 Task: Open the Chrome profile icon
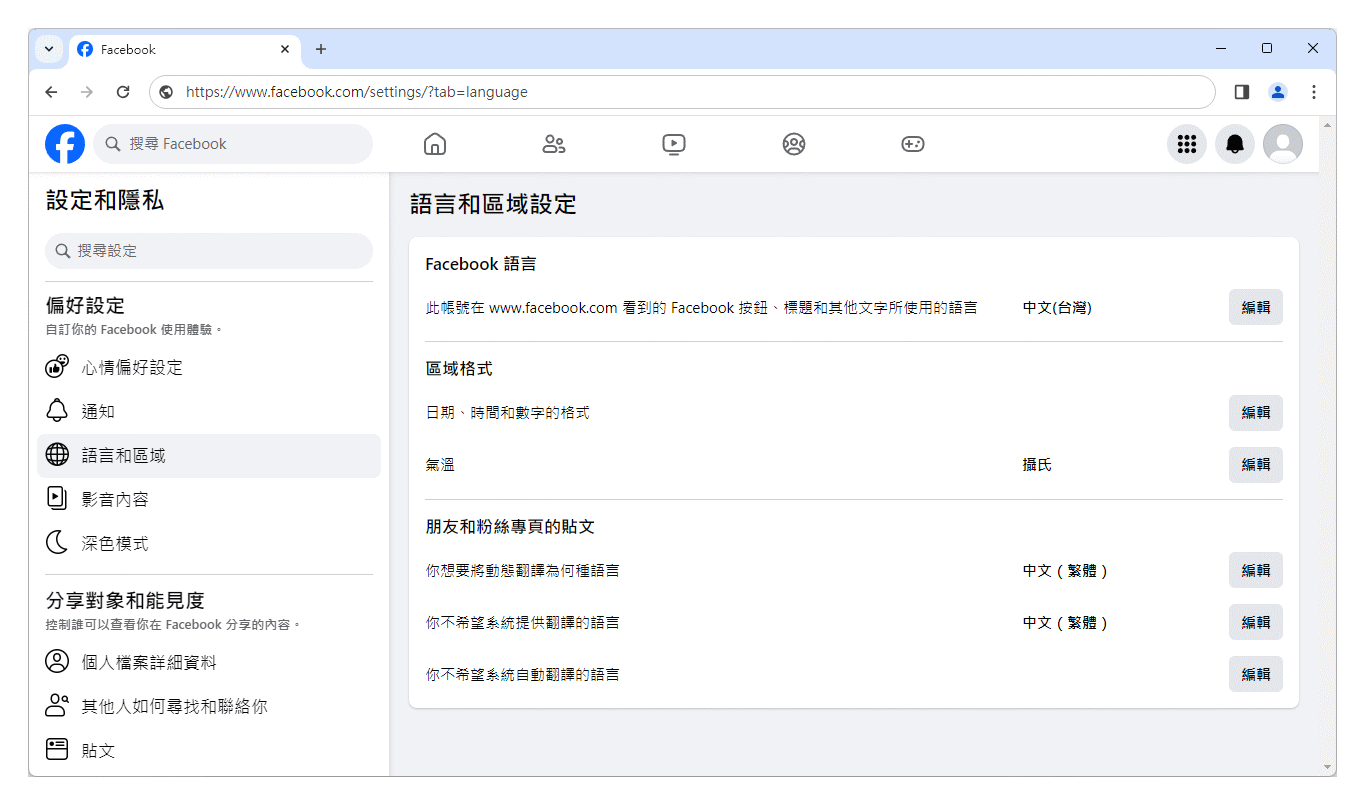tap(1278, 92)
